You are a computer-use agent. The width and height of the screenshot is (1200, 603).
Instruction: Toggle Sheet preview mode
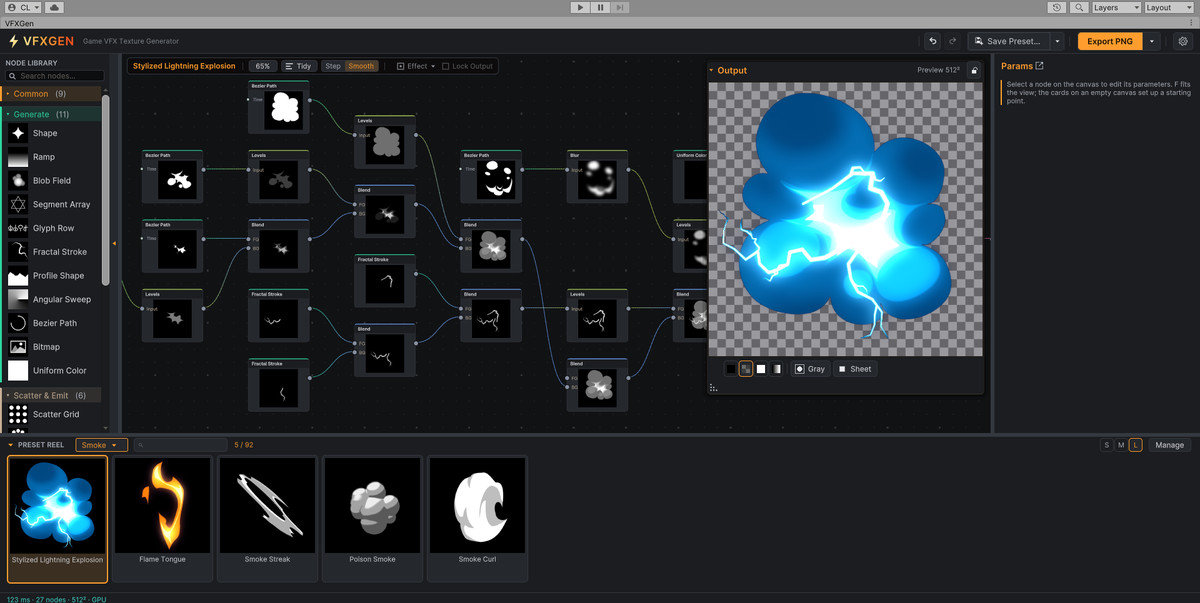point(855,369)
